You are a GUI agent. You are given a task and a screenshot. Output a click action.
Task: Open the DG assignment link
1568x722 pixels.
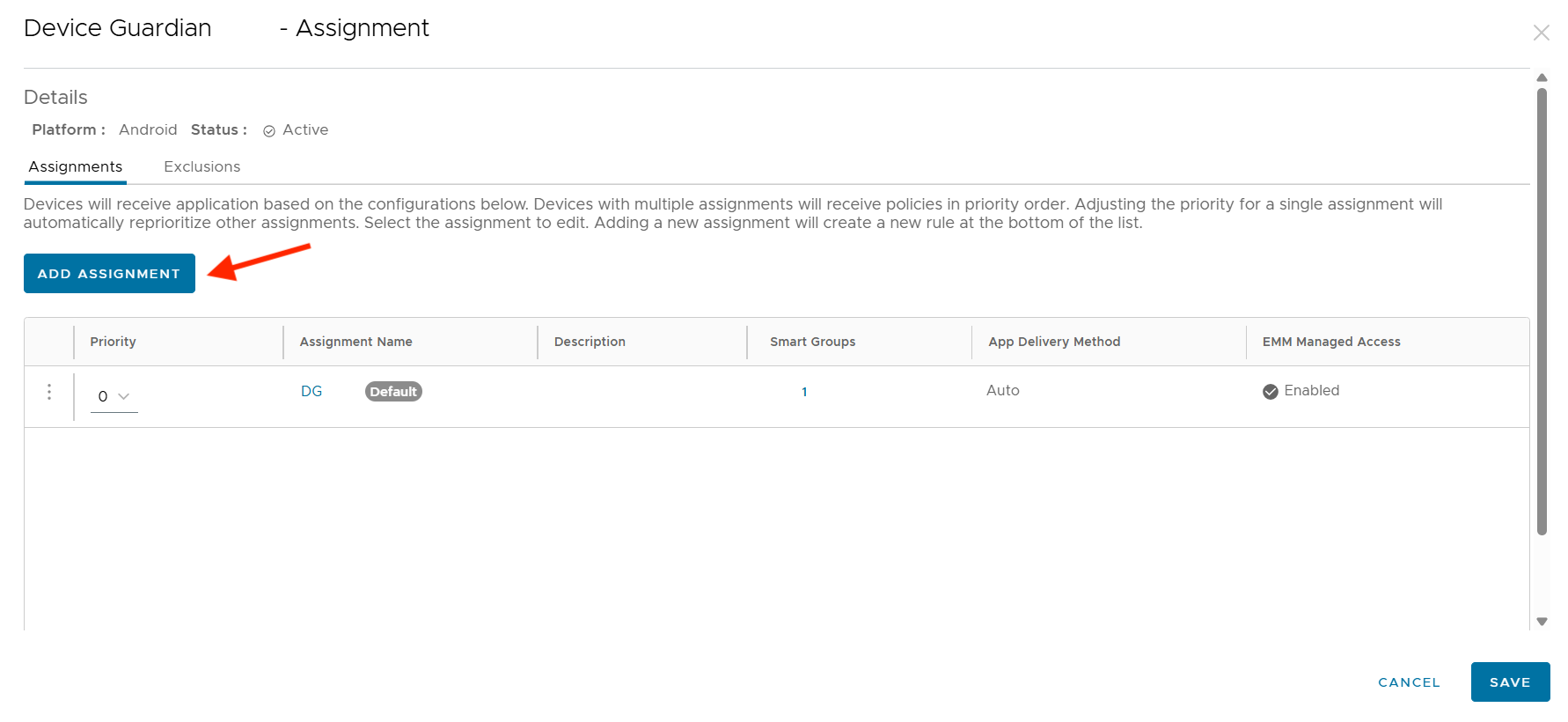(x=311, y=391)
